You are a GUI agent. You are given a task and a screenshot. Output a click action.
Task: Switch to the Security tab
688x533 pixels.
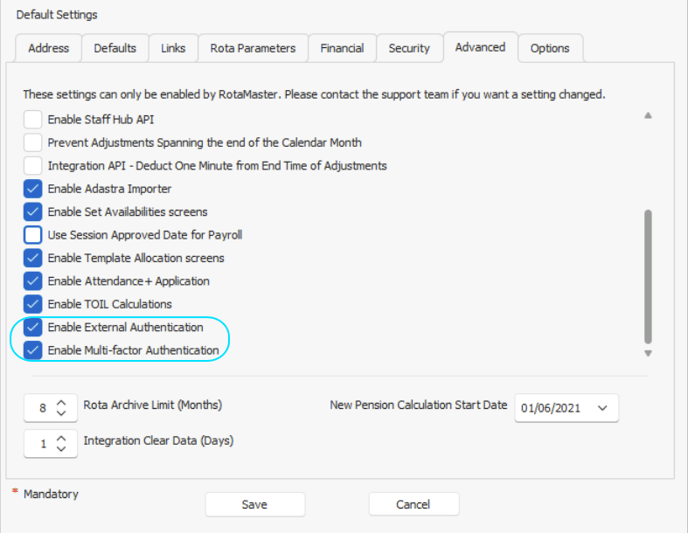coord(409,48)
